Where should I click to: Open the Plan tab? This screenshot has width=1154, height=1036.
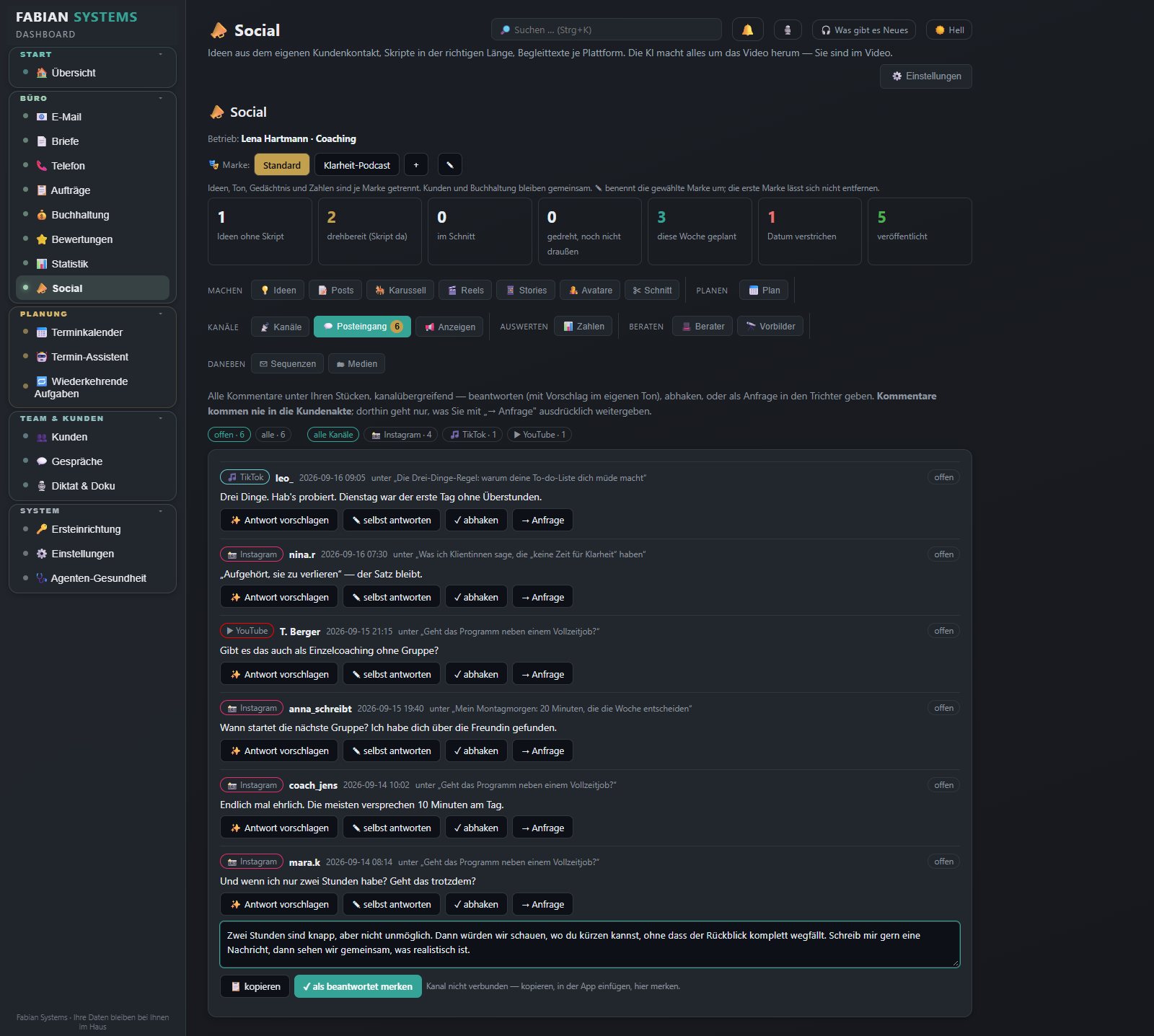coord(764,290)
